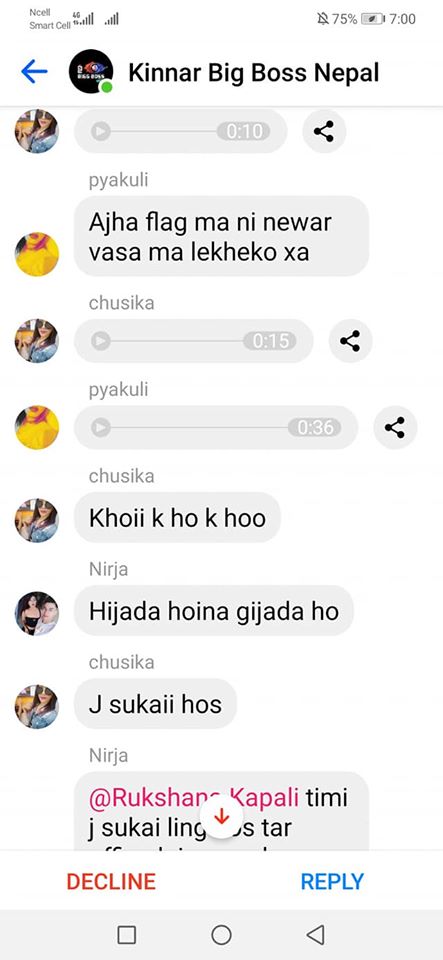This screenshot has width=443, height=960.
Task: Play the 0:15 voice message from chusika
Action: click(x=100, y=341)
